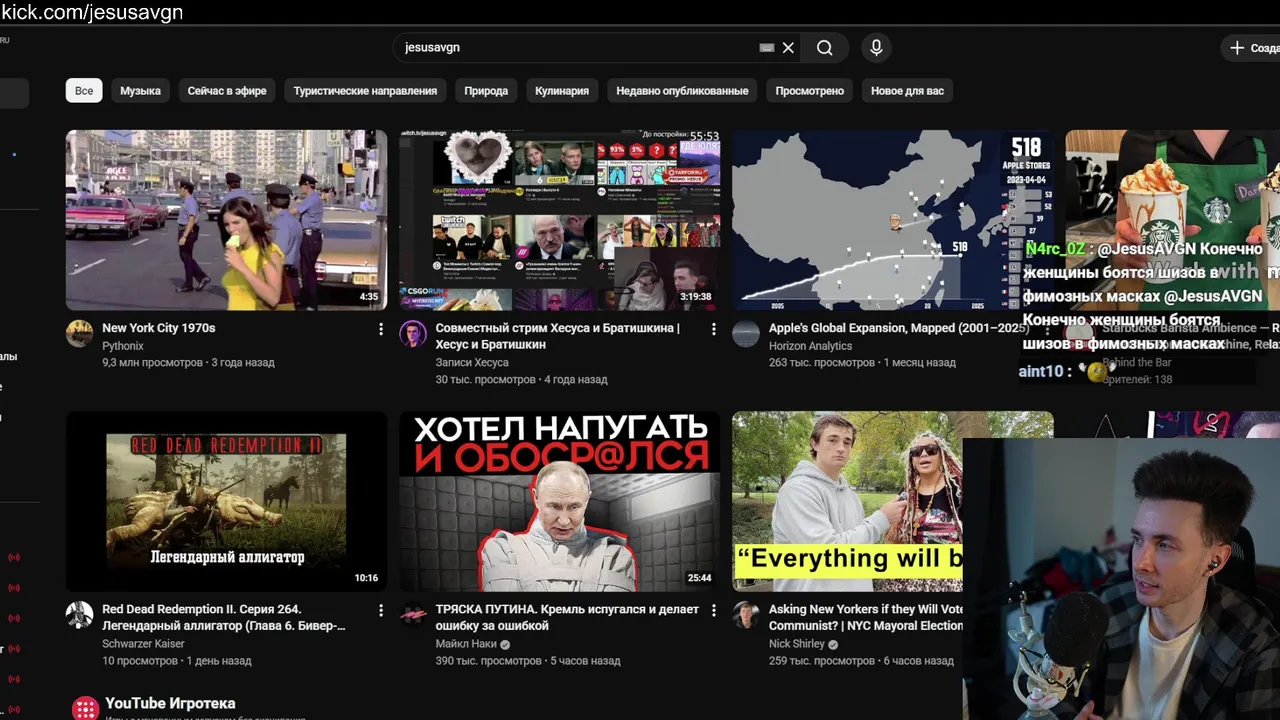Open on-screen keyboard icon in search box
Screen dimensions: 1280x720
coord(767,47)
